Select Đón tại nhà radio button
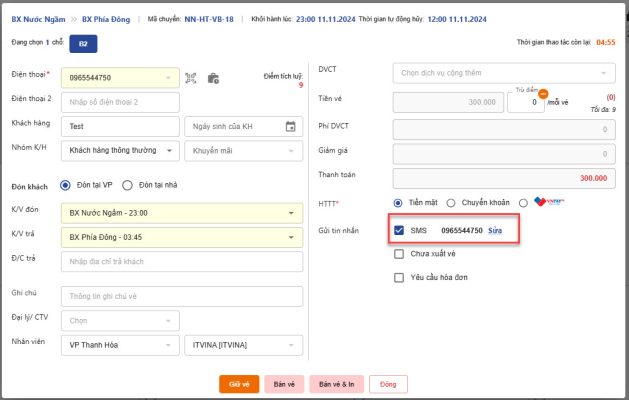Viewport: 629px width, 400px height. pos(129,185)
